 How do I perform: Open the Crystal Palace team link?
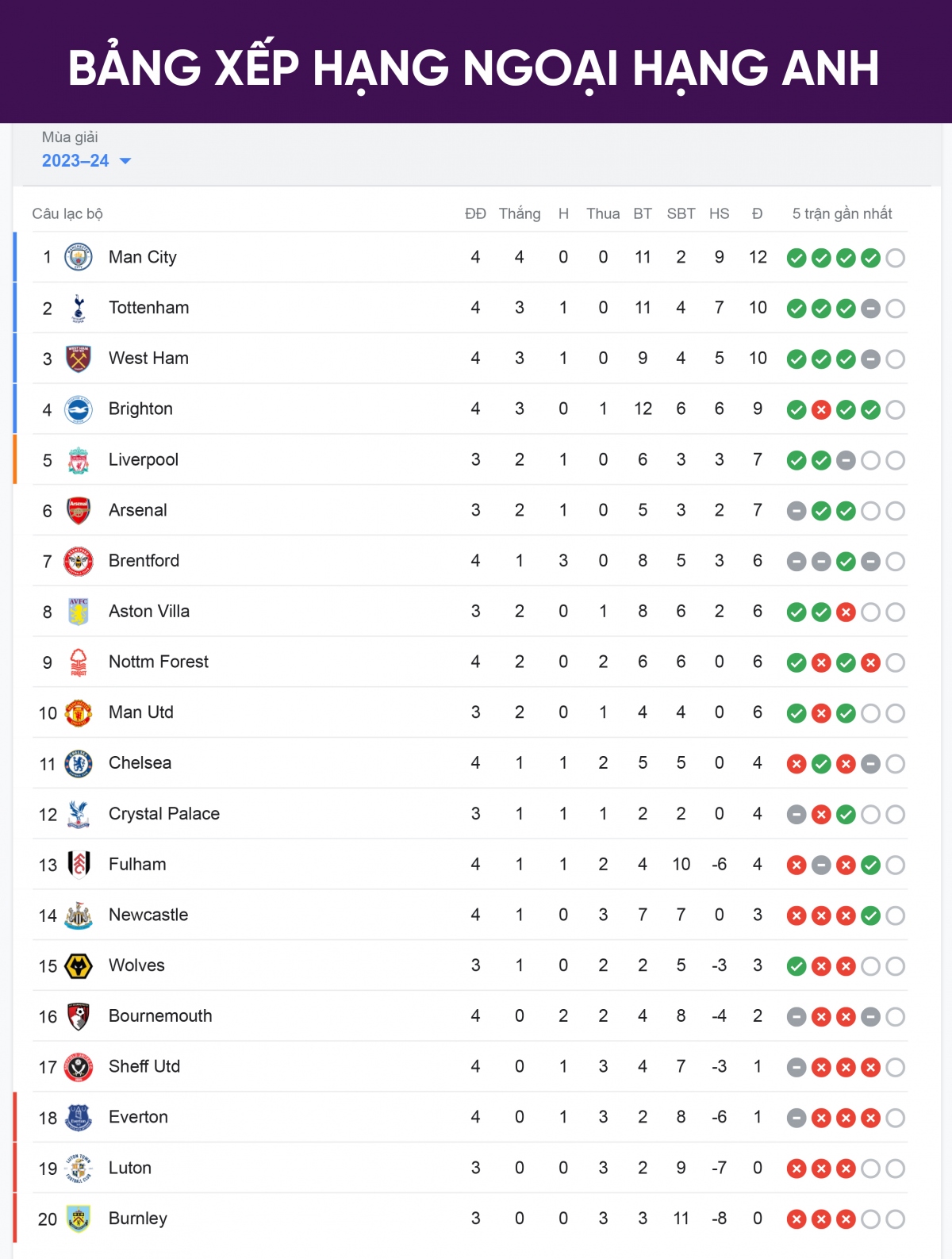click(x=164, y=813)
